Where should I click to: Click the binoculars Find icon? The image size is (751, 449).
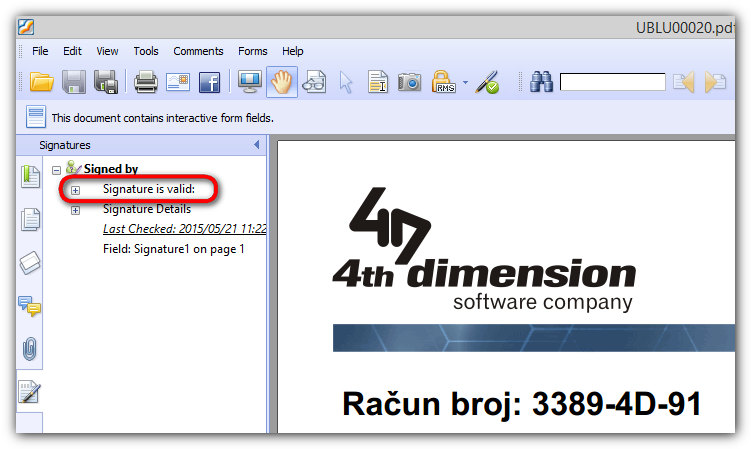point(541,82)
